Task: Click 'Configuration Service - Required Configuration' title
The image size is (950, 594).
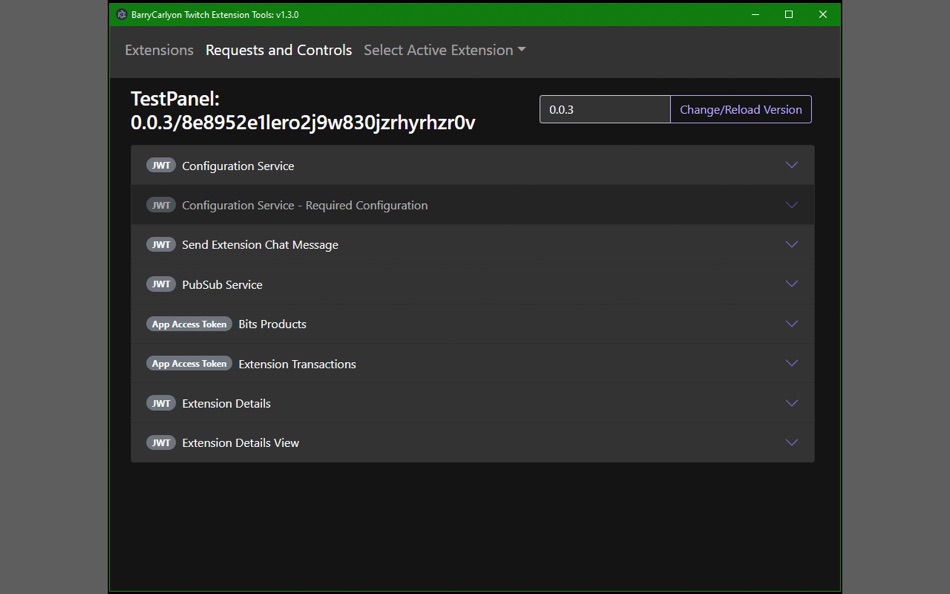Action: click(305, 205)
